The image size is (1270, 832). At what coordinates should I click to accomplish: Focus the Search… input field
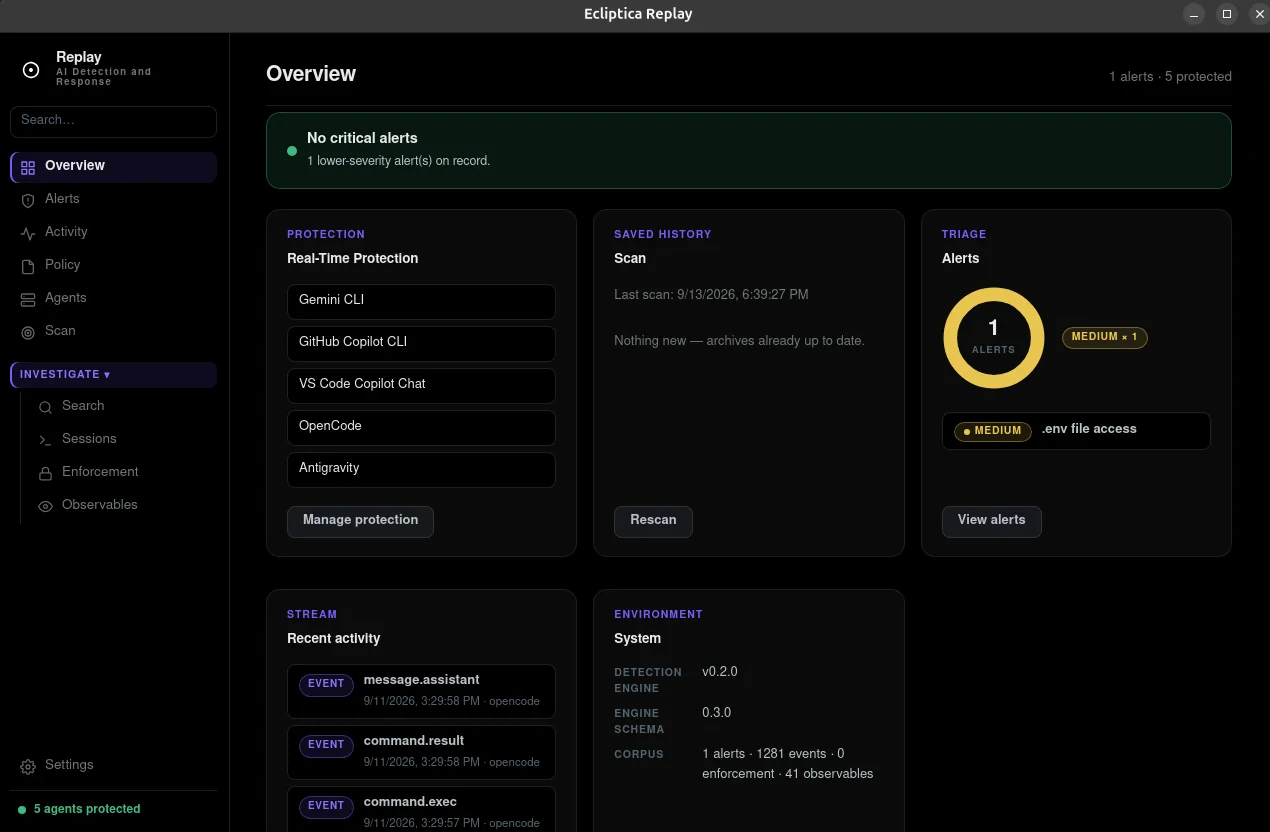113,121
